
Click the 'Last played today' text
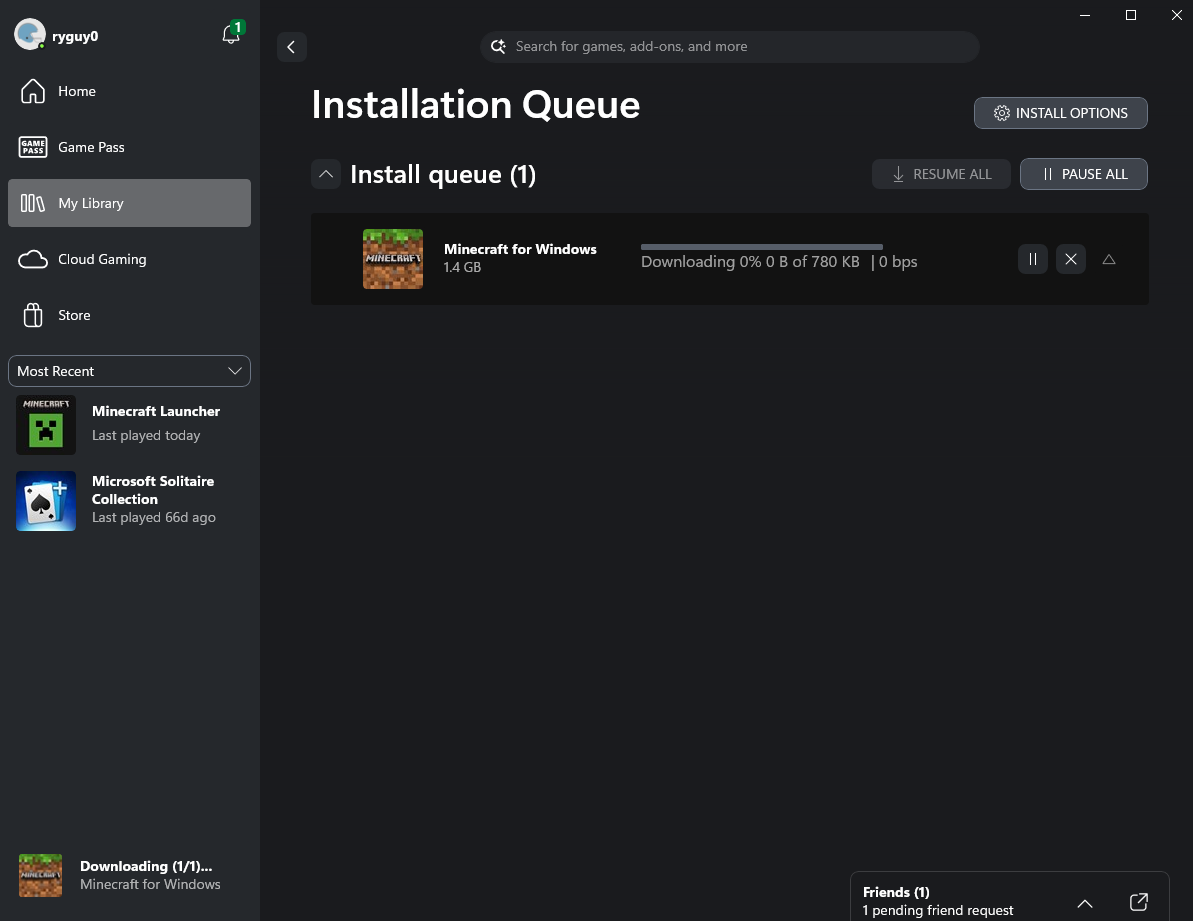click(x=146, y=436)
